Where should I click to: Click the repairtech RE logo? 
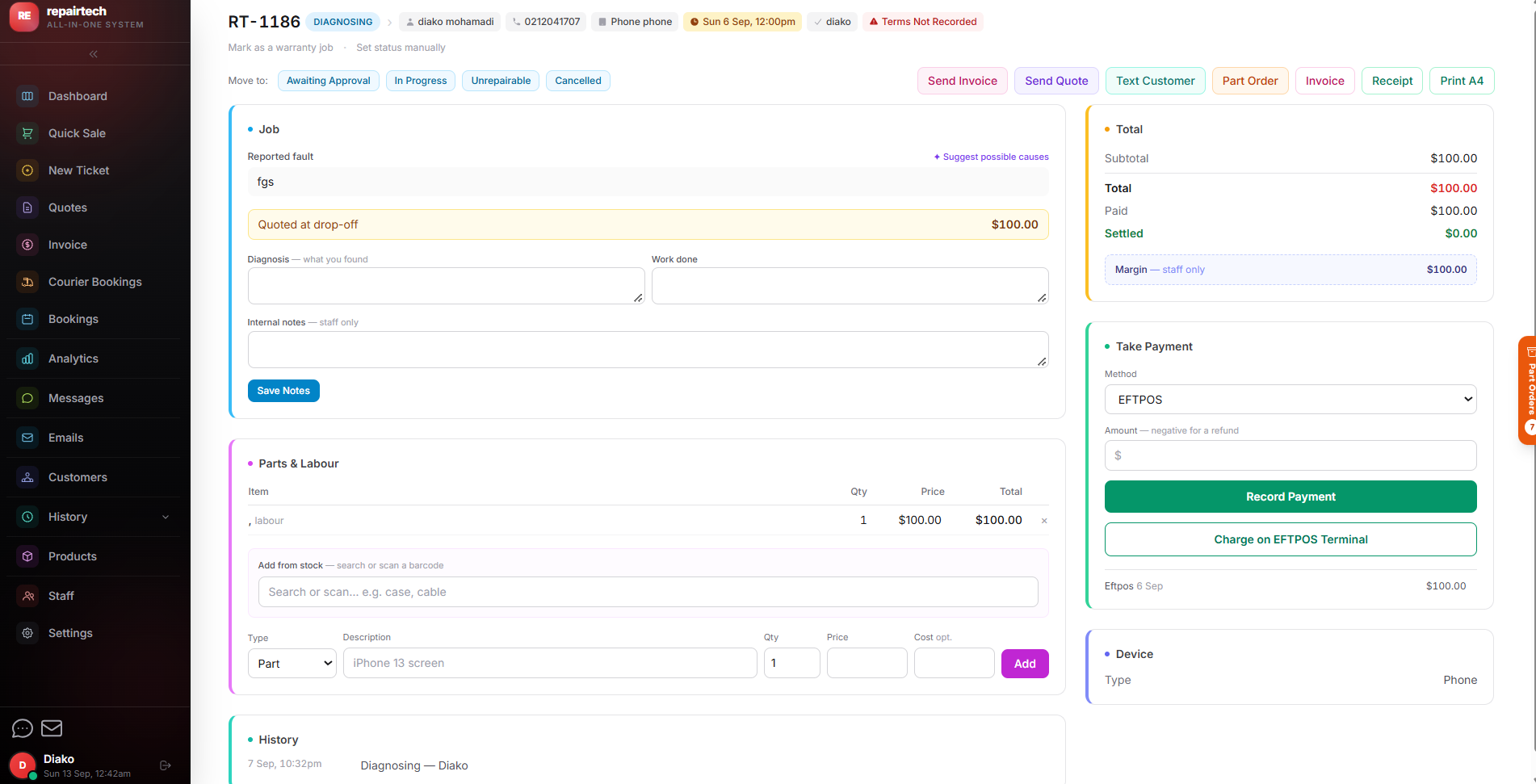tap(24, 17)
